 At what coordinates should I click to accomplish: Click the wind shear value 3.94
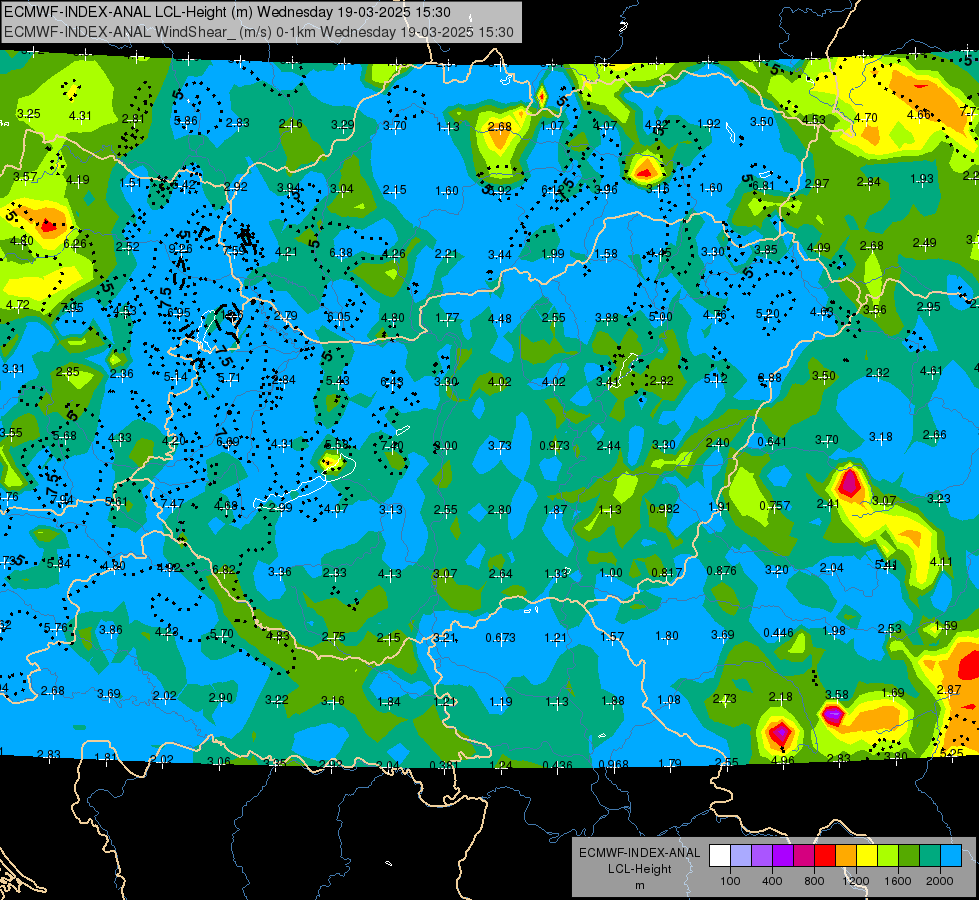pos(288,187)
